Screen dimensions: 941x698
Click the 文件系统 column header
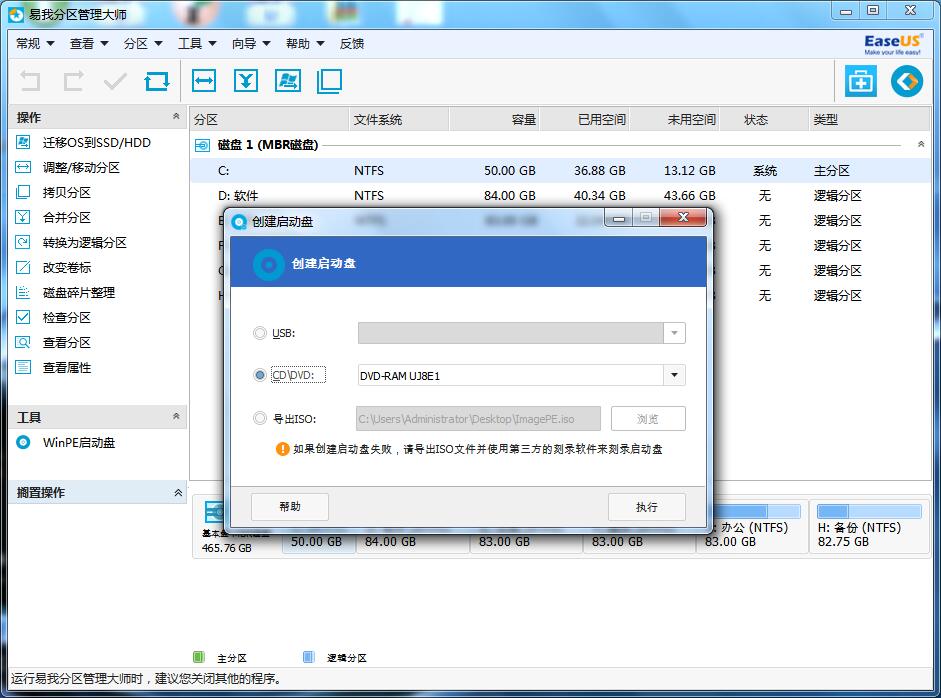coord(398,119)
